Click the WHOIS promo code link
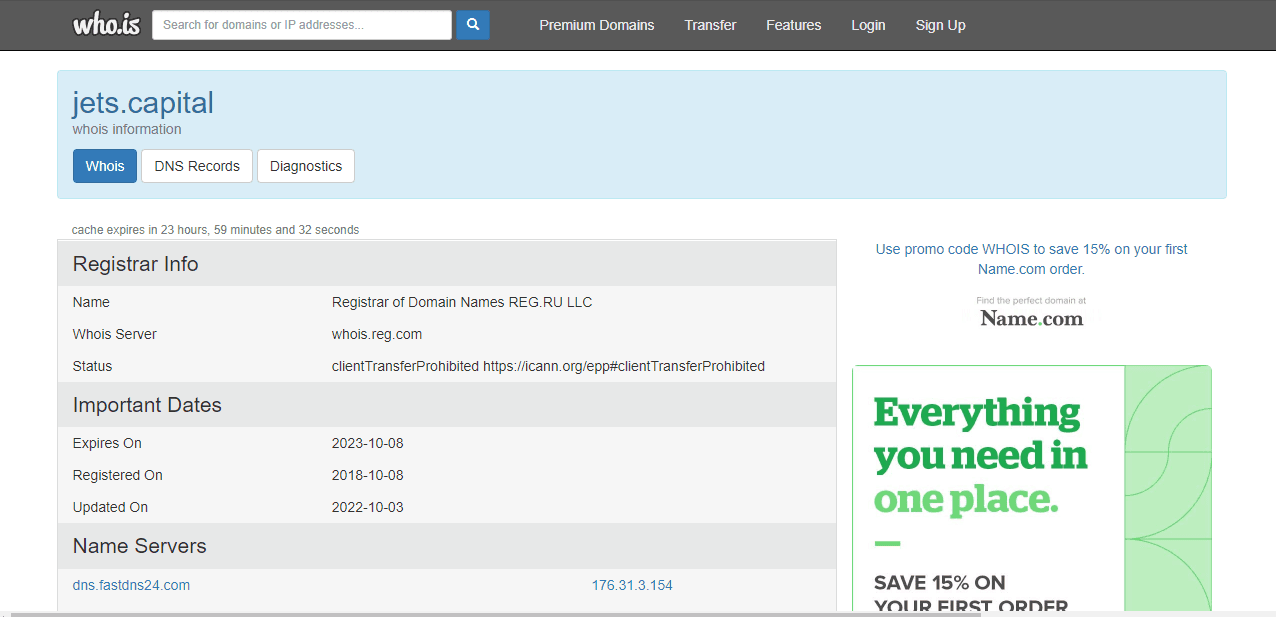Screen dimensions: 1276x617 click(x=1031, y=259)
